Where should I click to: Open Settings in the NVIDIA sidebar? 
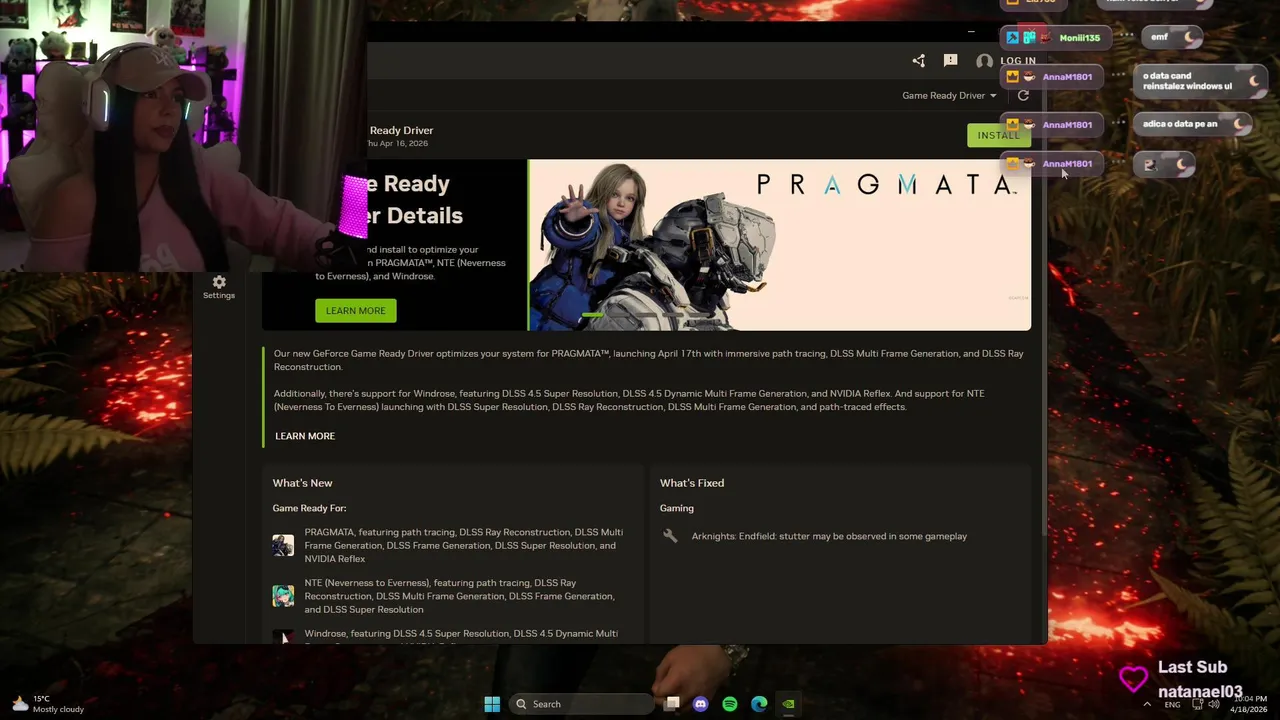pyautogui.click(x=219, y=287)
